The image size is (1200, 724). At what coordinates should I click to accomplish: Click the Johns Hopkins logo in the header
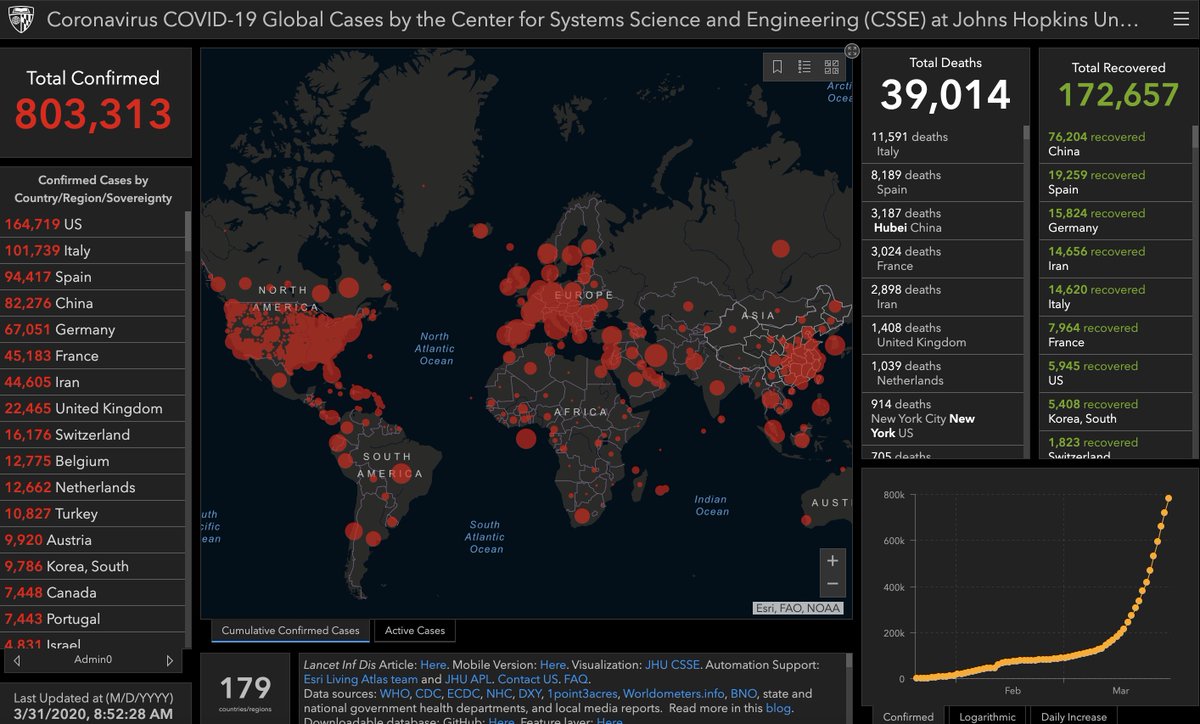click(21, 19)
